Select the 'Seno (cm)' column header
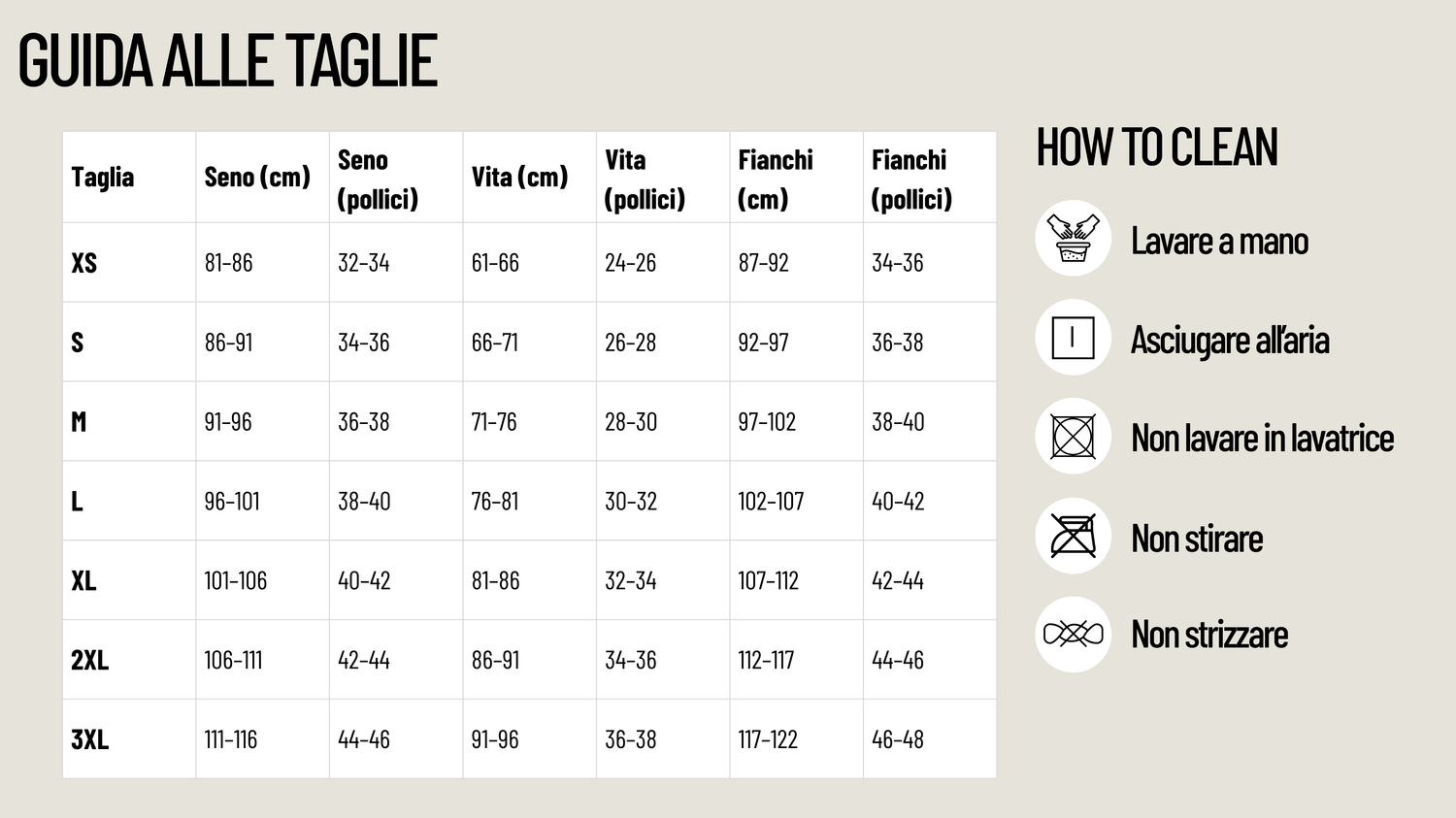The image size is (1456, 818). click(x=257, y=178)
